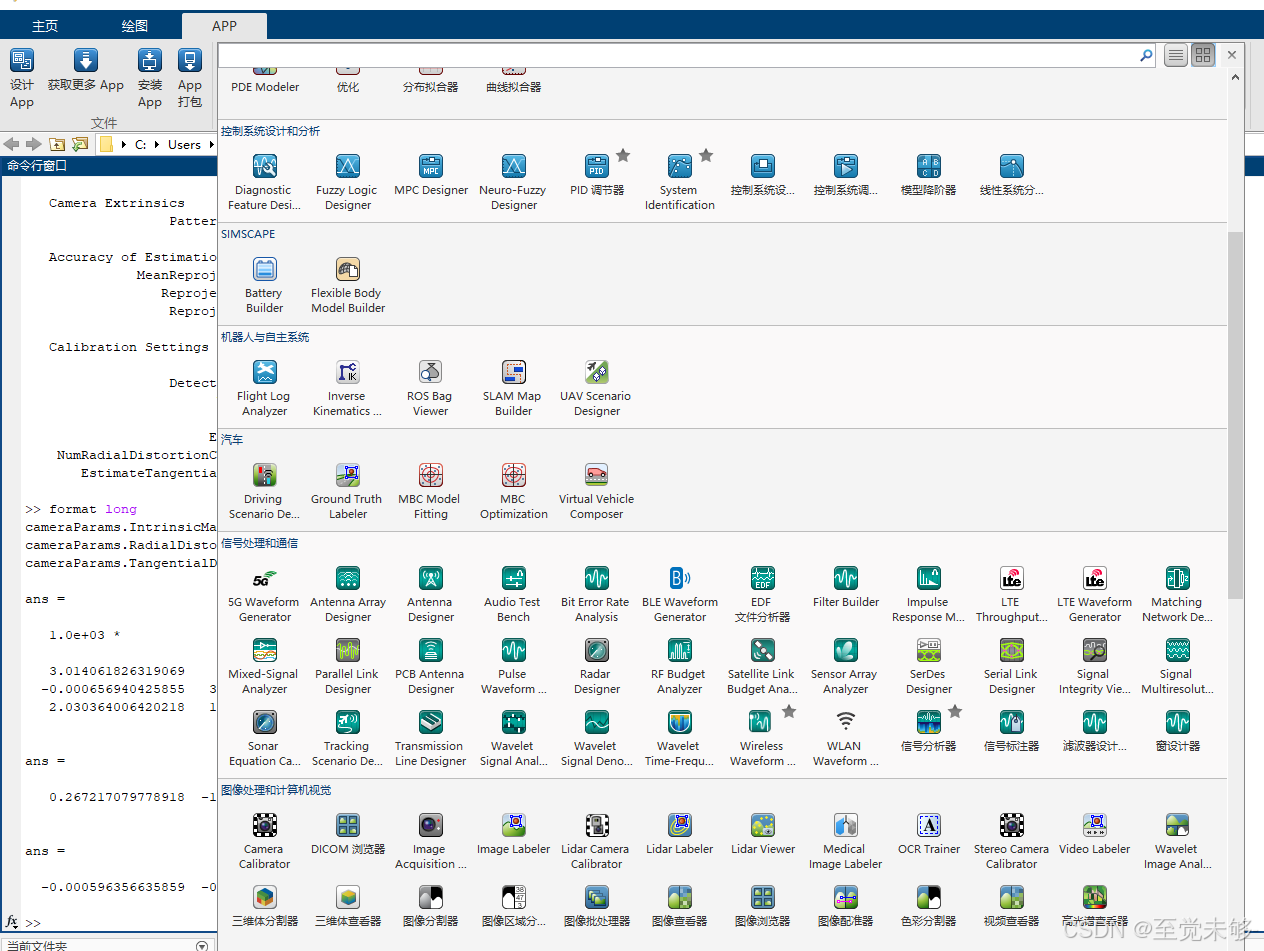The image size is (1264, 951).
Task: Click the gallery vertical scrollbar thumb
Action: (1235, 413)
